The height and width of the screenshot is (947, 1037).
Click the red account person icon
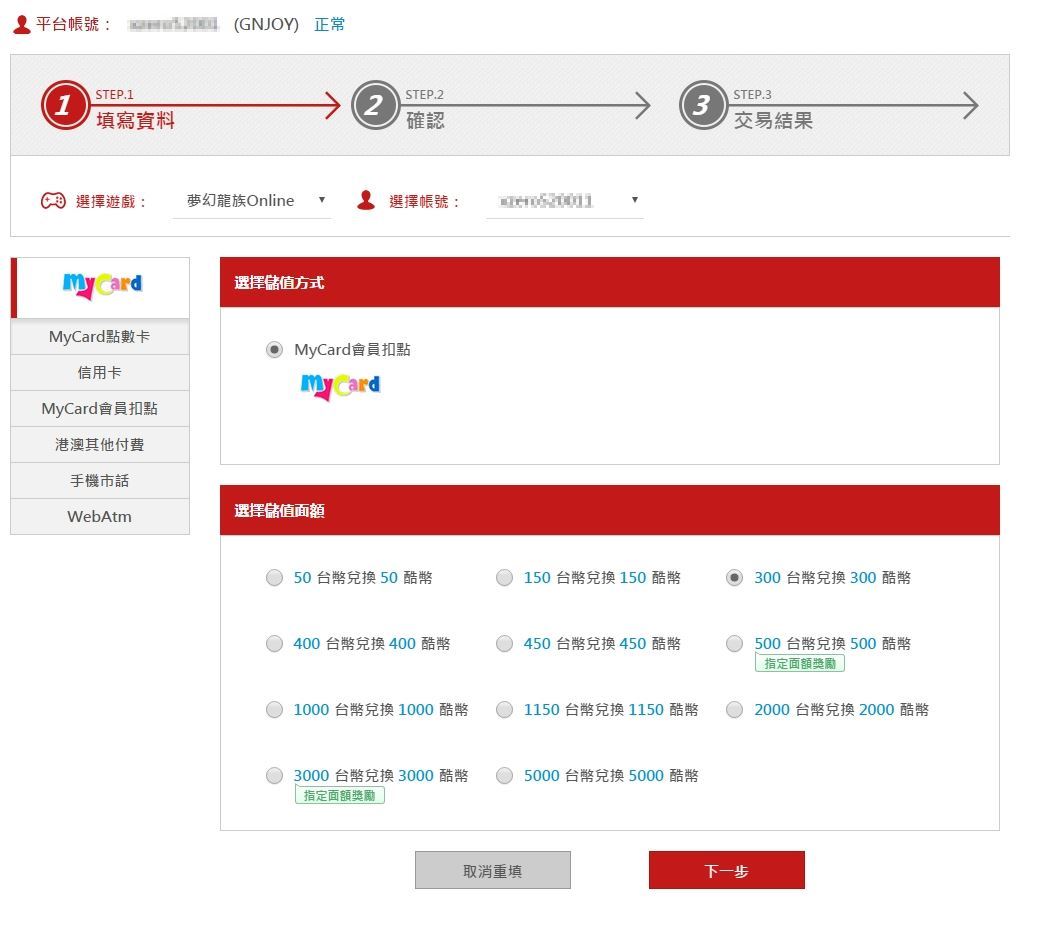click(366, 200)
